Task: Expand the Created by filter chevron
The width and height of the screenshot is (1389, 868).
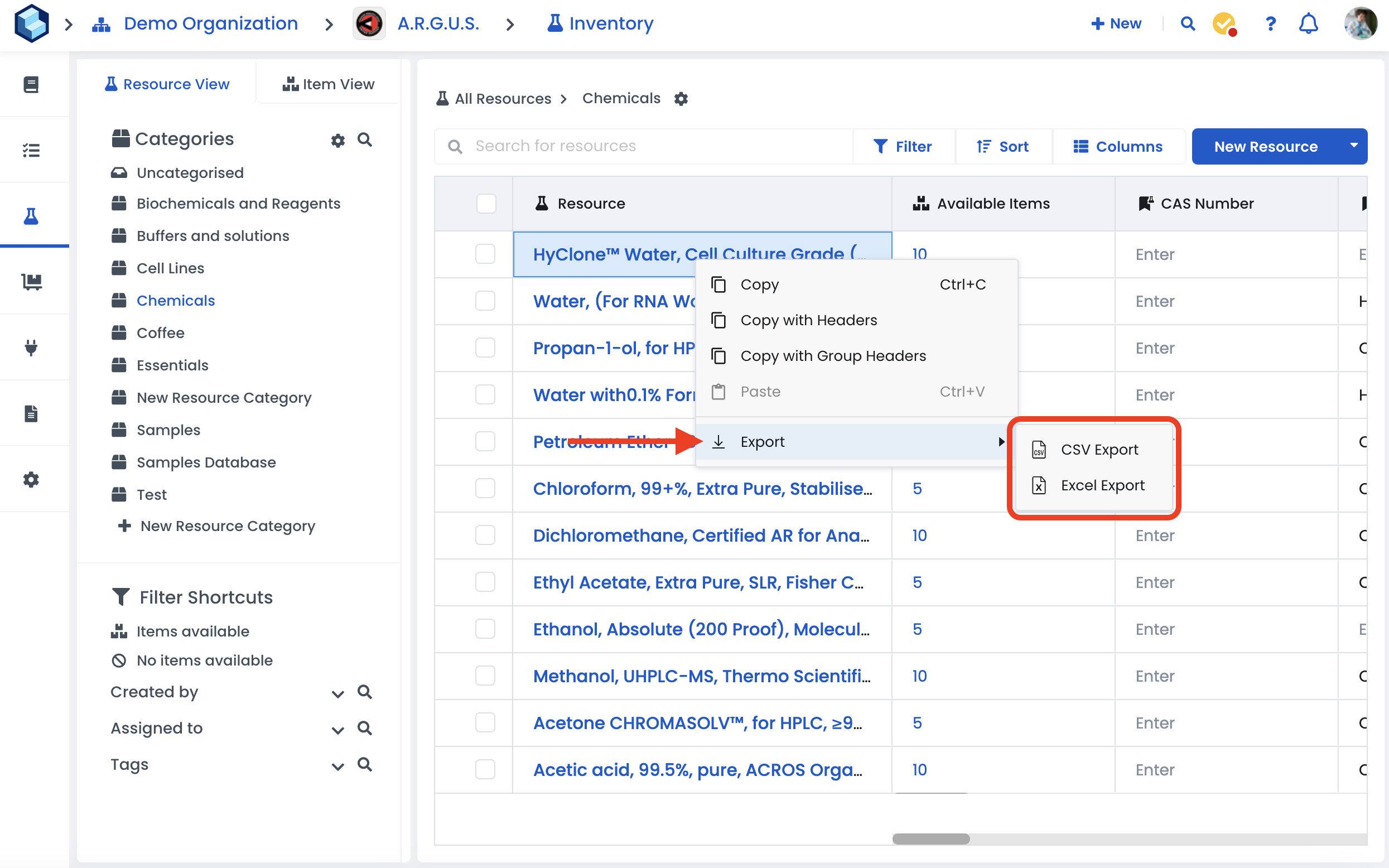Action: tap(337, 693)
